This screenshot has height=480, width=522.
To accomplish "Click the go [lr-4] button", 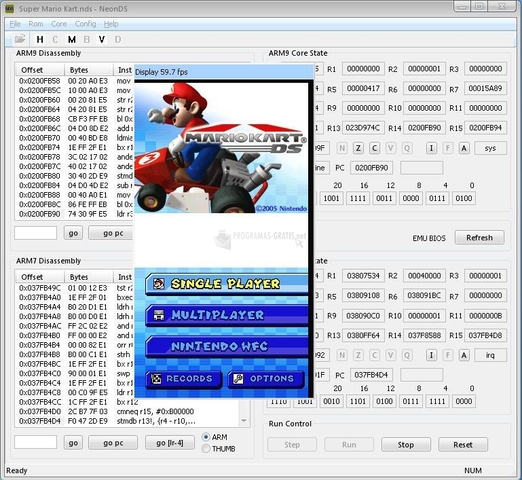I will [170, 443].
